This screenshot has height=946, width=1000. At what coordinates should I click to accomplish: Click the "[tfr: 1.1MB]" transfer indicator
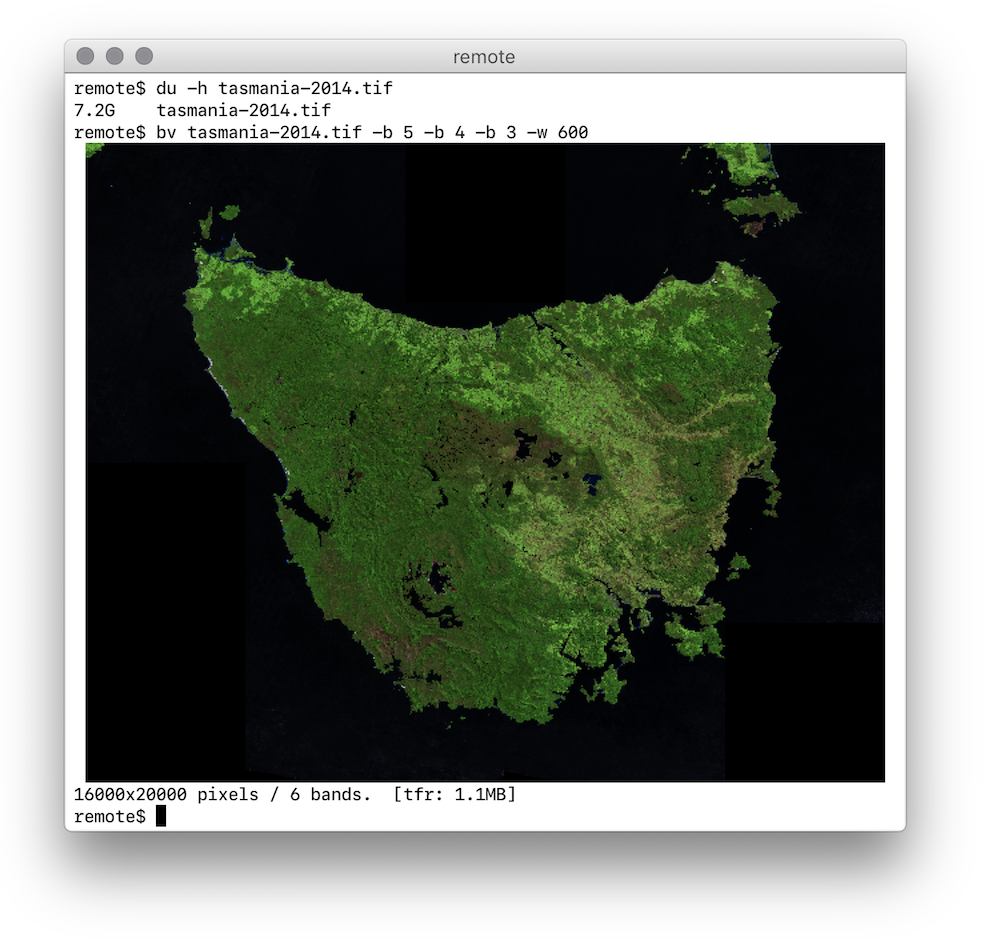pyautogui.click(x=455, y=795)
